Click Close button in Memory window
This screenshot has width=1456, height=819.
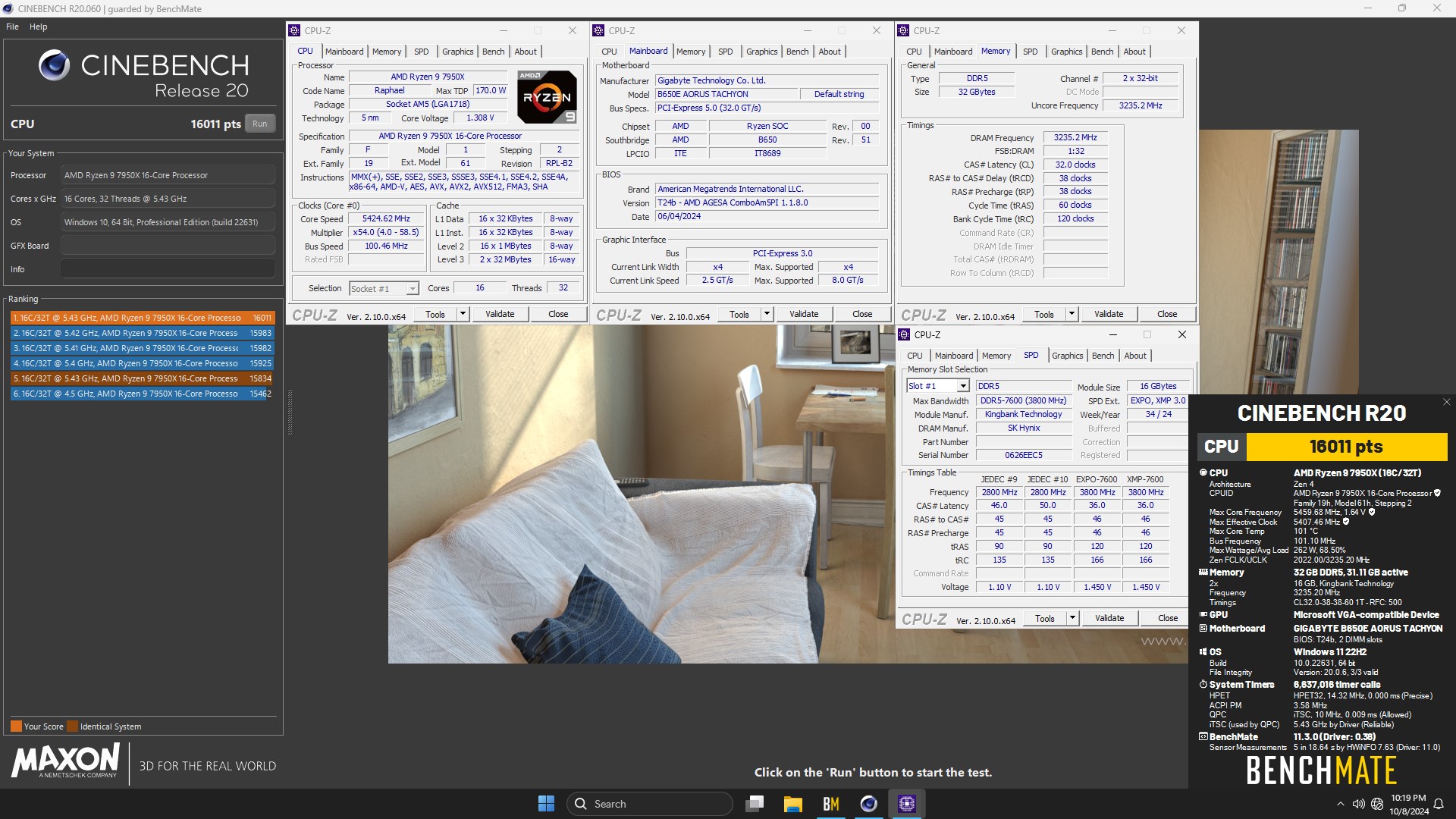1167,314
